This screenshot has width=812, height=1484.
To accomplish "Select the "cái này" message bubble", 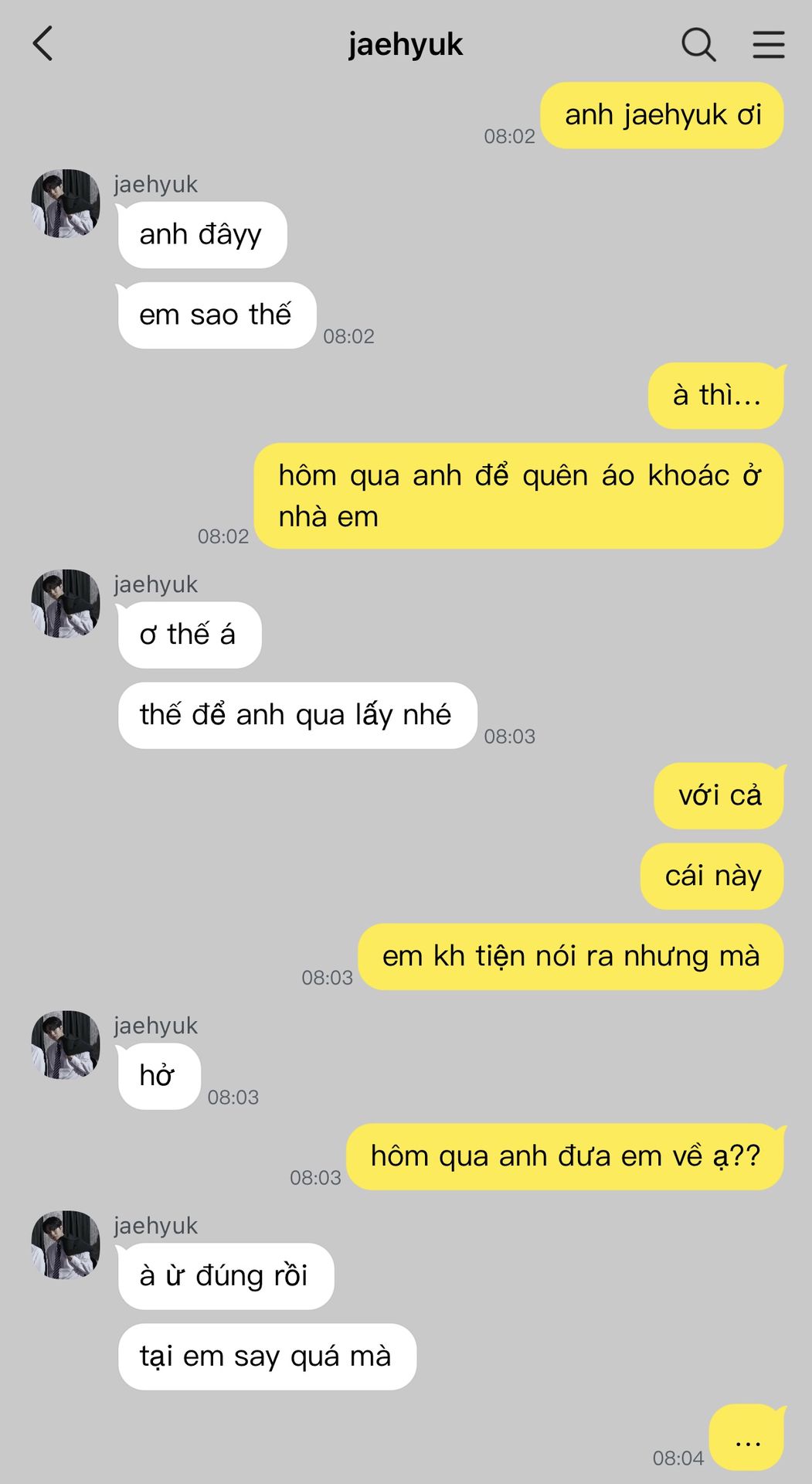I will [712, 876].
